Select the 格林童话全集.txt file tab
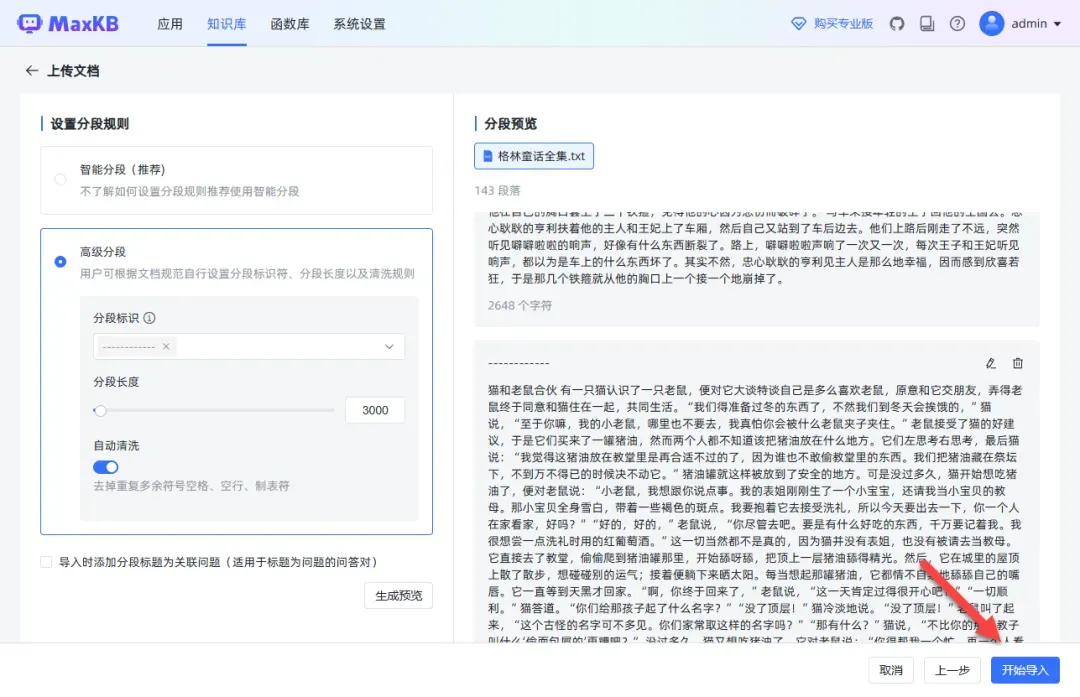The width and height of the screenshot is (1080, 697). [534, 156]
